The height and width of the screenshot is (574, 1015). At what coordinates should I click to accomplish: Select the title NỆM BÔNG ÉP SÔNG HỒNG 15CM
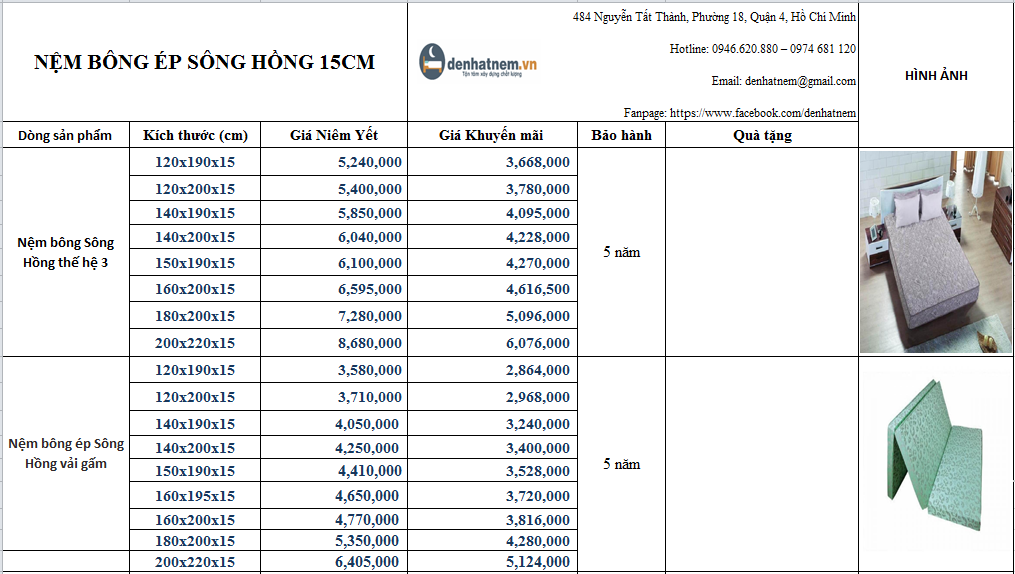click(x=205, y=62)
